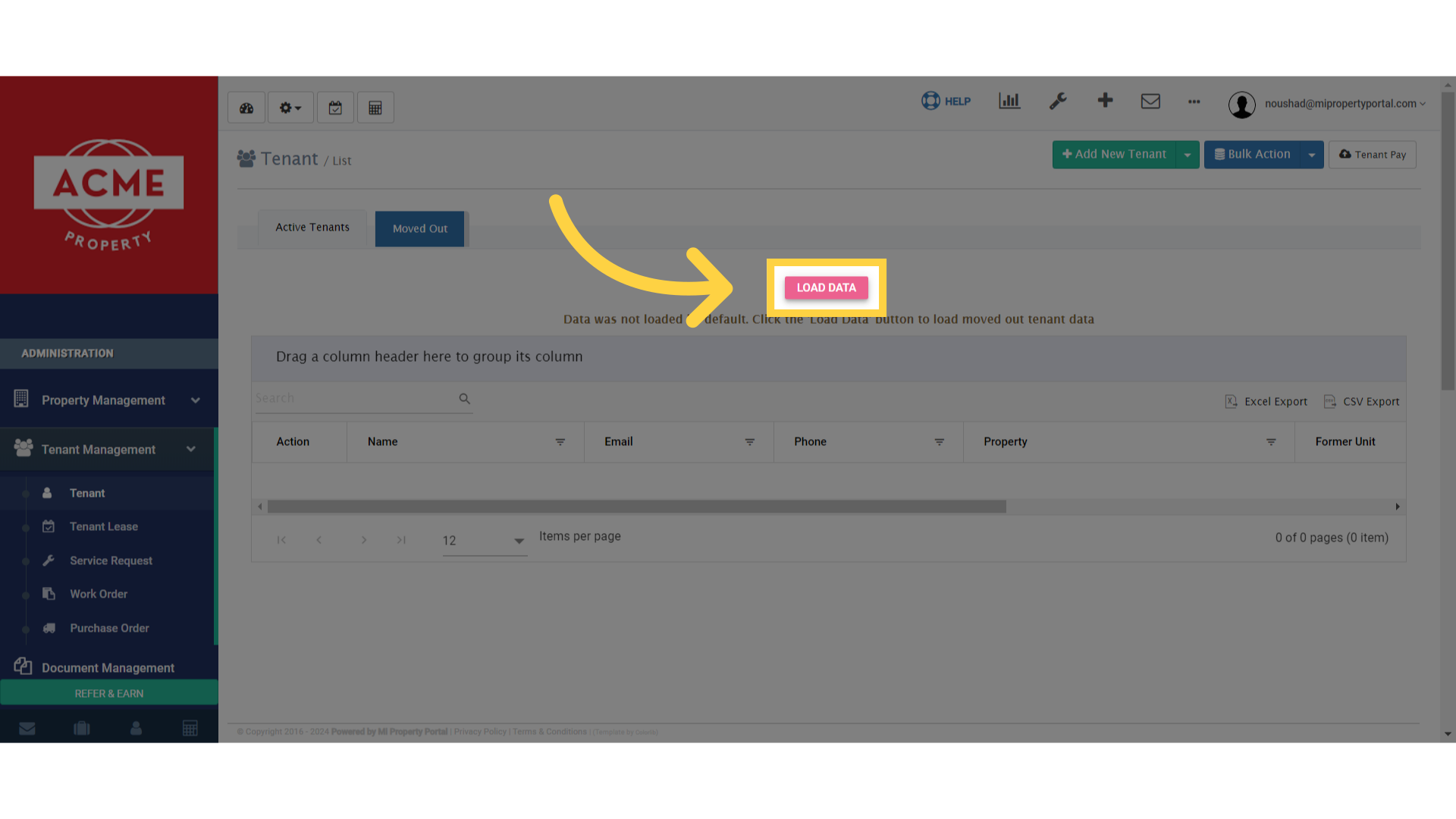Click the sidebar bottom envelope icon
Image resolution: width=1456 pixels, height=819 pixels.
coord(27,729)
